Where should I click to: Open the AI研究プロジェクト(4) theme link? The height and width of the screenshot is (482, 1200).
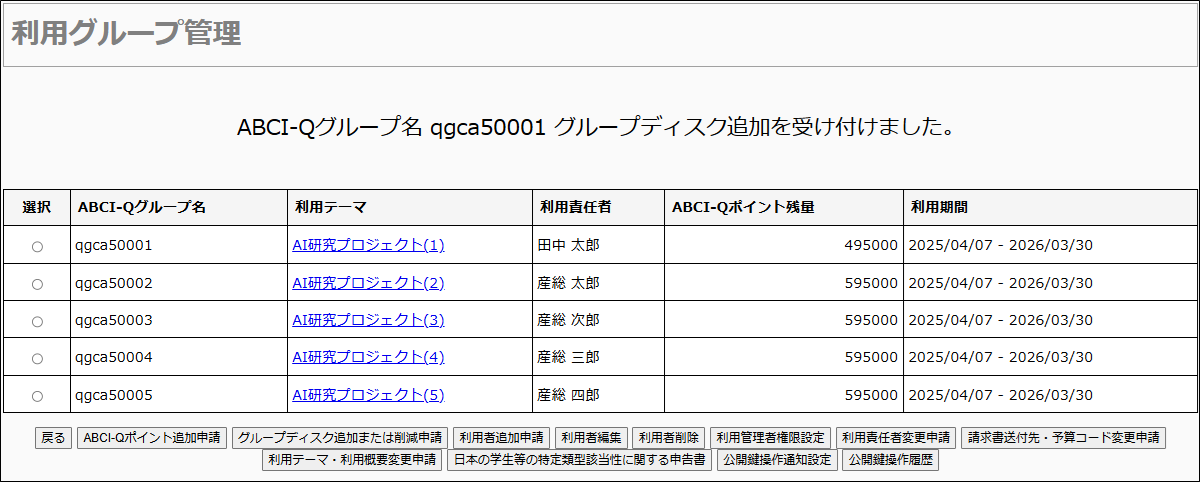point(368,357)
